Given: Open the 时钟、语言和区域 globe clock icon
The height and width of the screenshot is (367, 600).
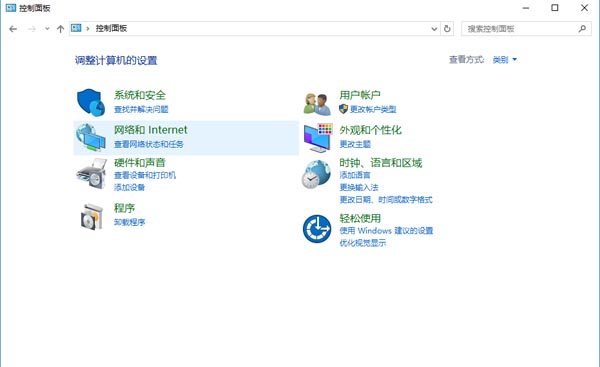Looking at the screenshot, I should [x=316, y=174].
